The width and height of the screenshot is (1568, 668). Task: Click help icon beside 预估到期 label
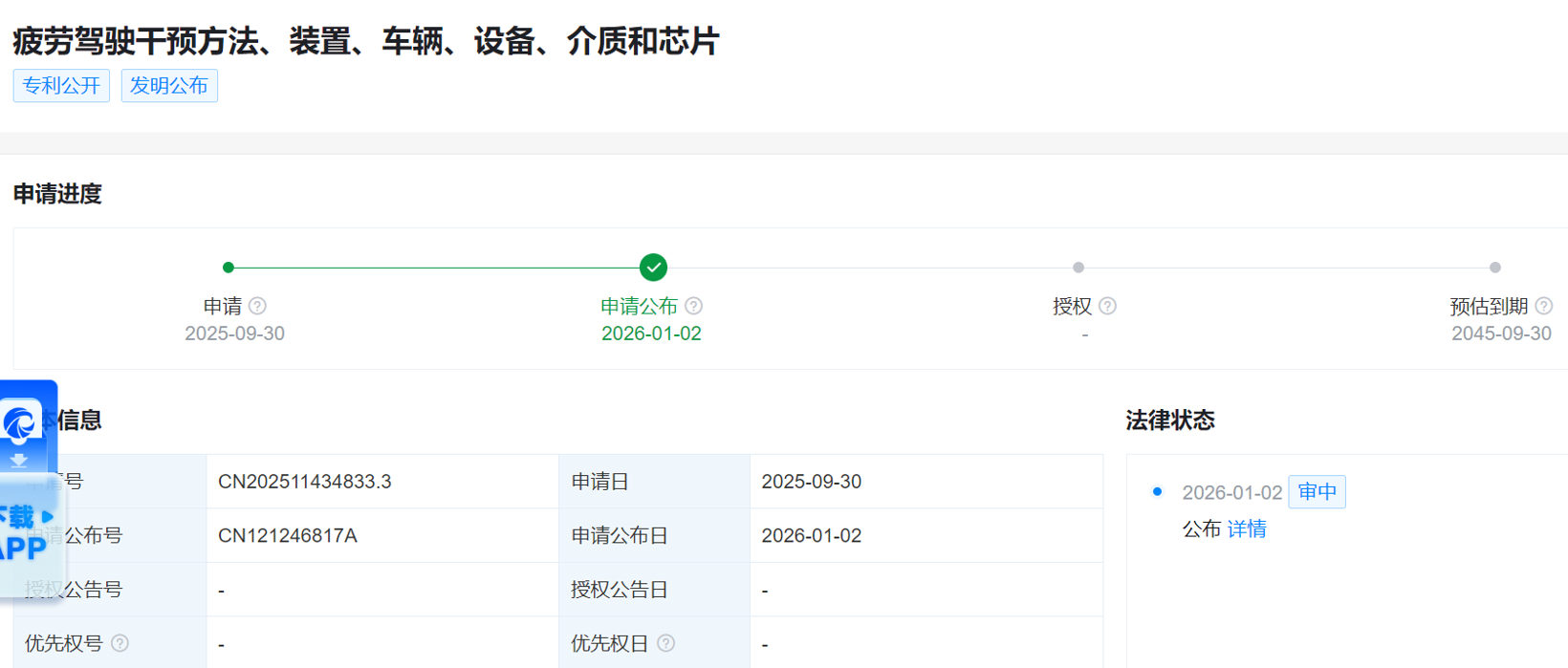1543,306
